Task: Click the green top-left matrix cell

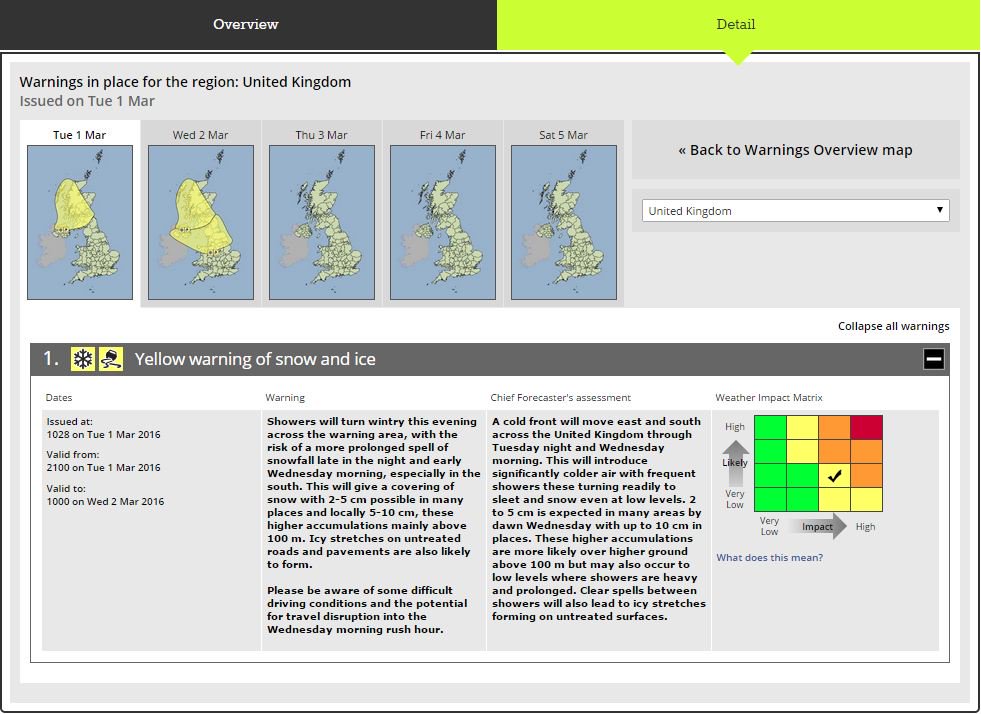Action: click(770, 427)
